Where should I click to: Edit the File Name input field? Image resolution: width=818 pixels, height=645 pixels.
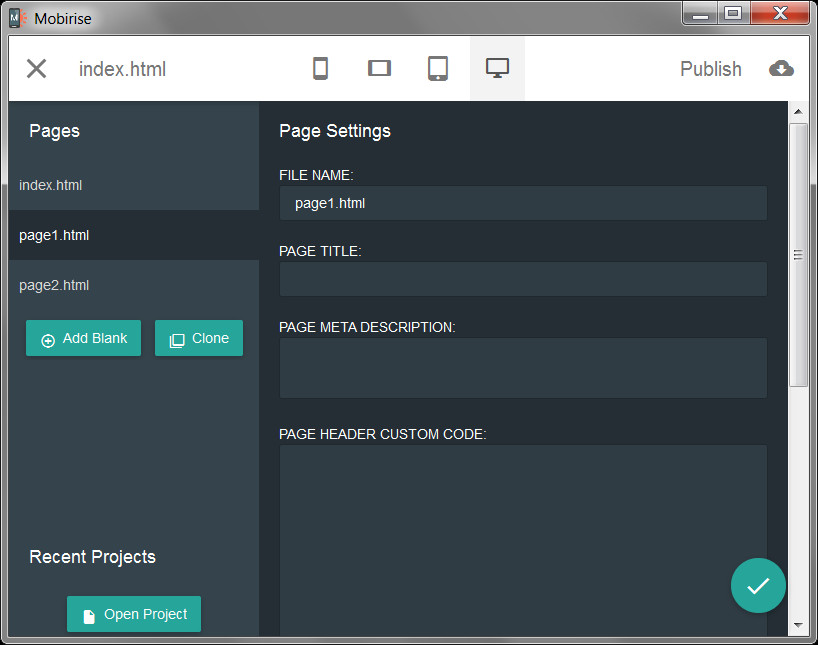tap(522, 203)
